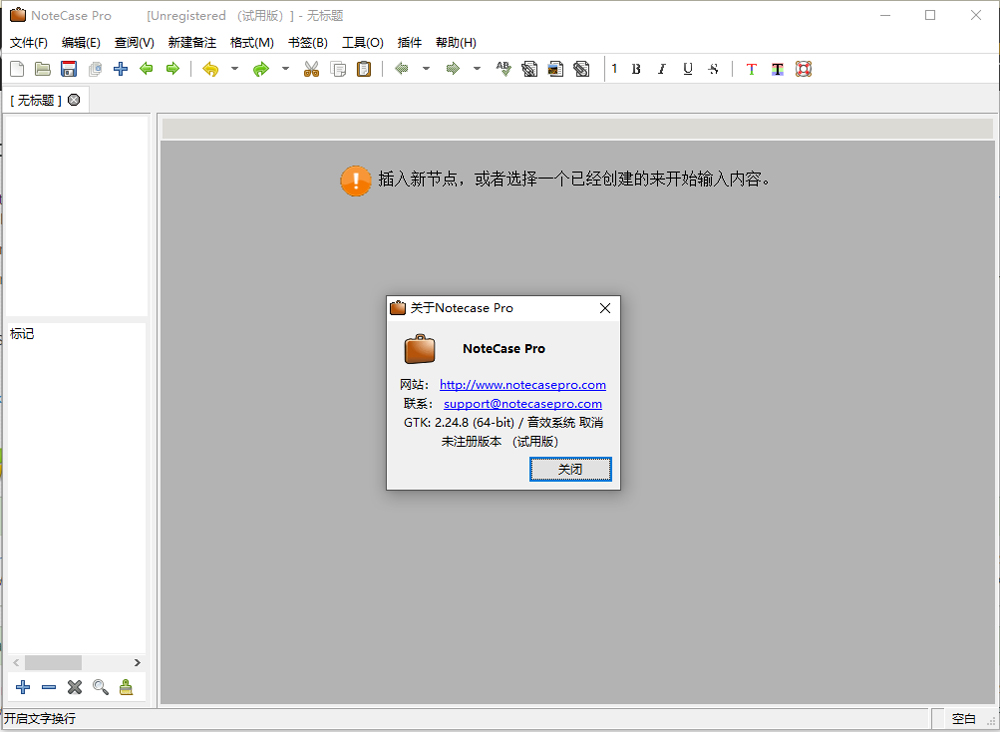Click the clipboard paste icon

364,69
